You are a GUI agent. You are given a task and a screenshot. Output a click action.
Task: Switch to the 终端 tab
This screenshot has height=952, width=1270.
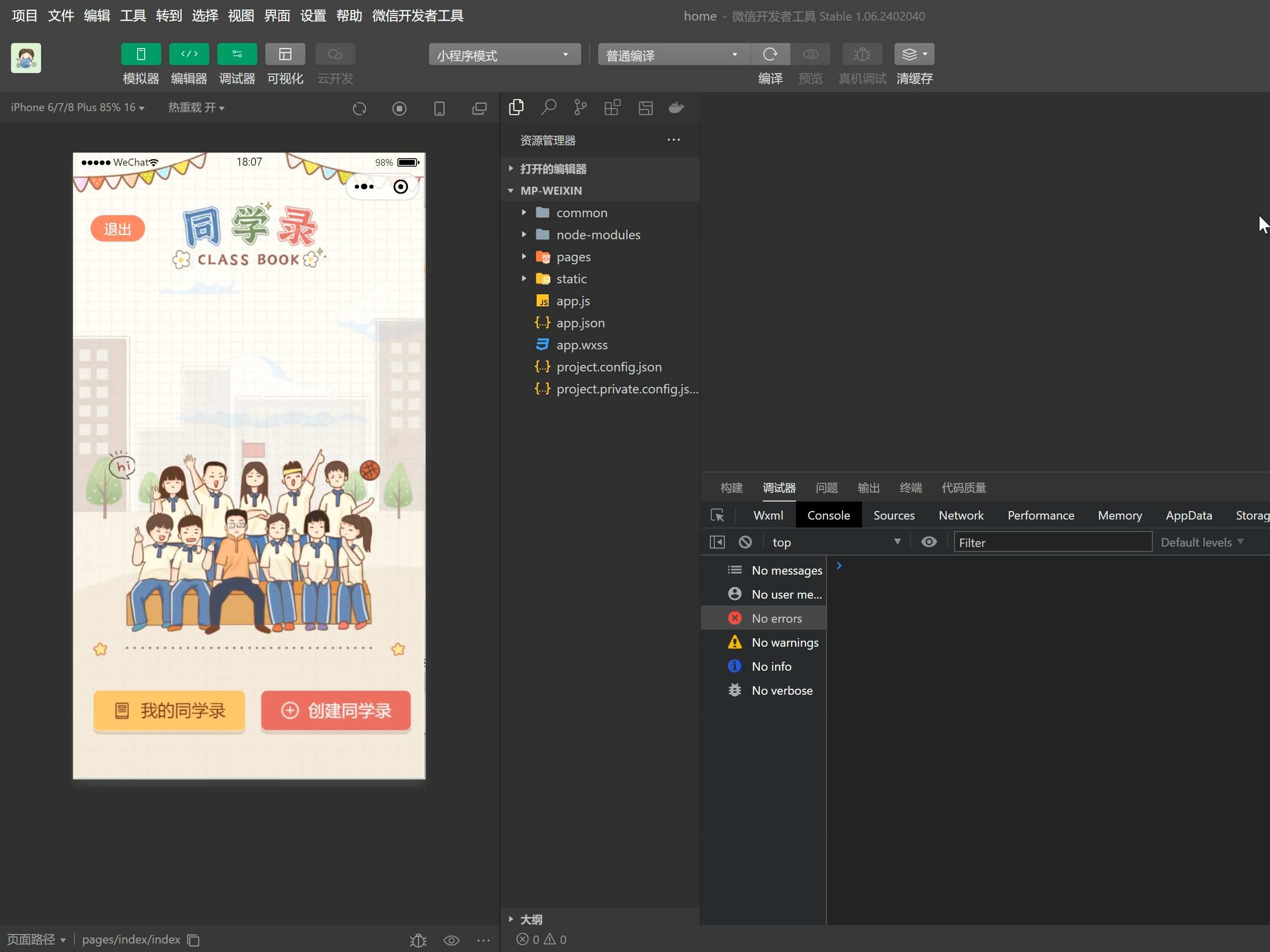tap(911, 488)
